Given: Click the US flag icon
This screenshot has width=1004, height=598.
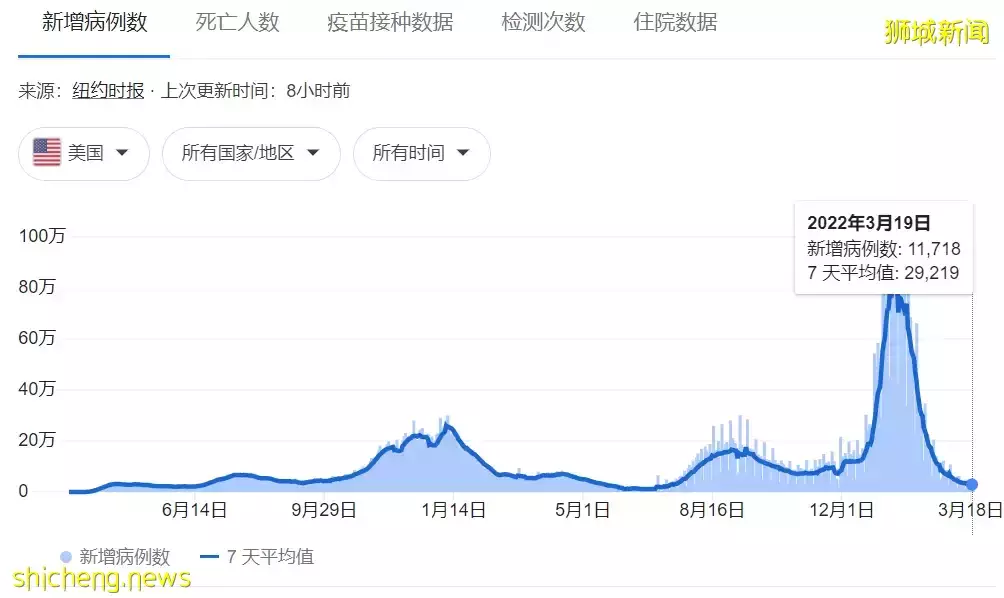Looking at the screenshot, I should [46, 152].
